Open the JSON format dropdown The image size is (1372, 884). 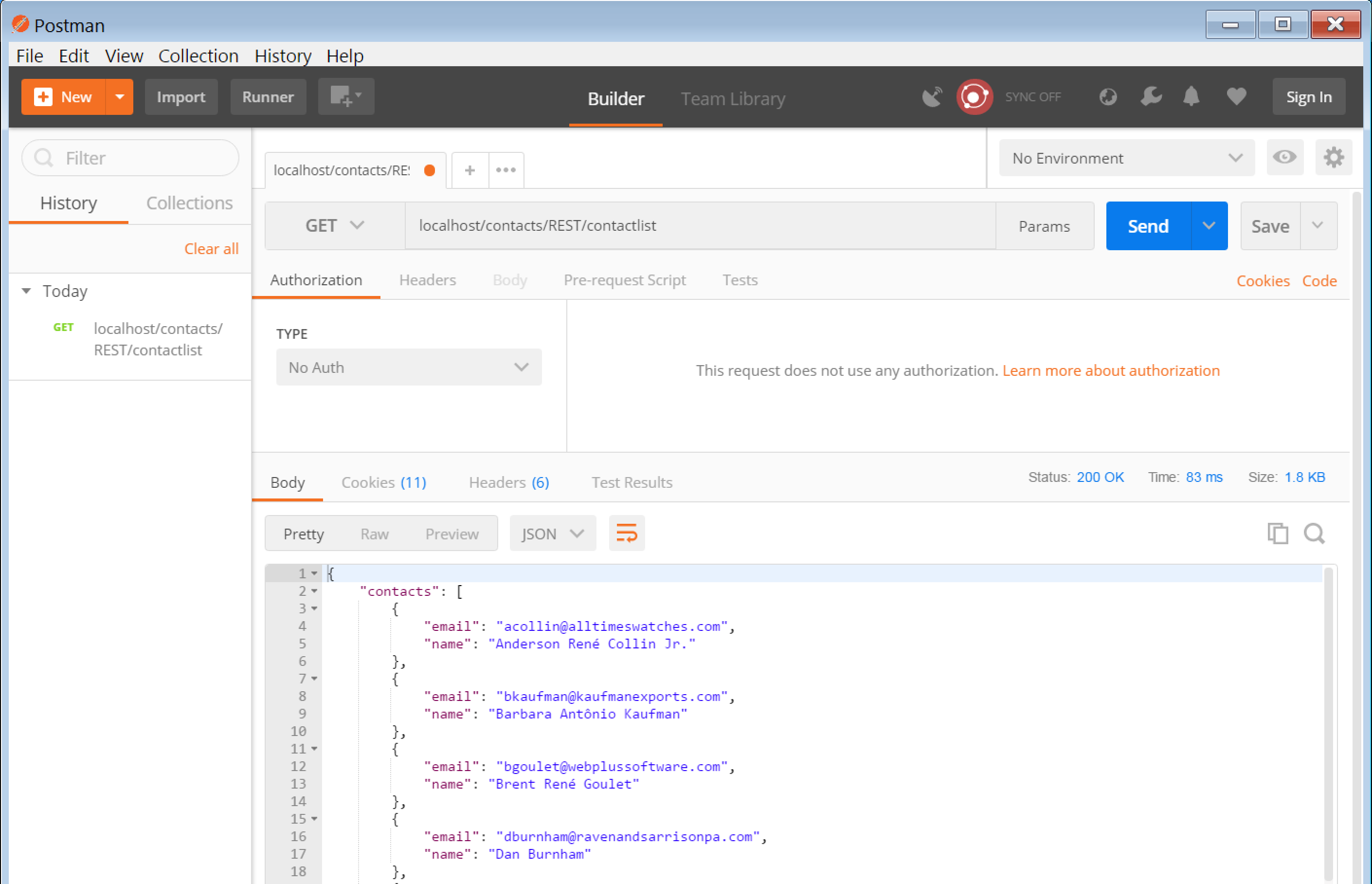coord(552,534)
